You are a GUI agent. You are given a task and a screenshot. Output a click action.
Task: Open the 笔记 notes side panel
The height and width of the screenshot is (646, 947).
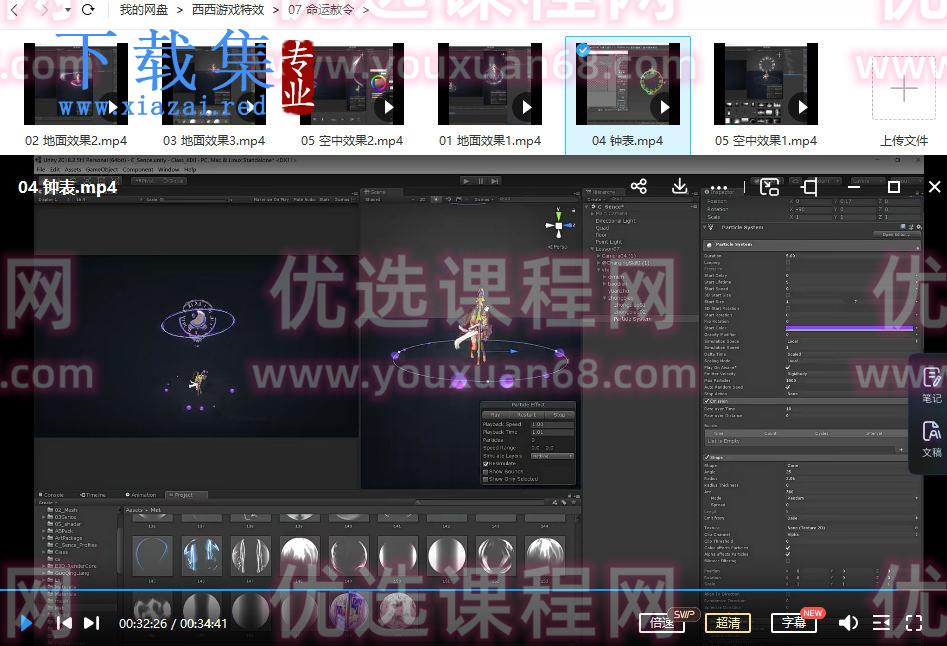coord(931,385)
